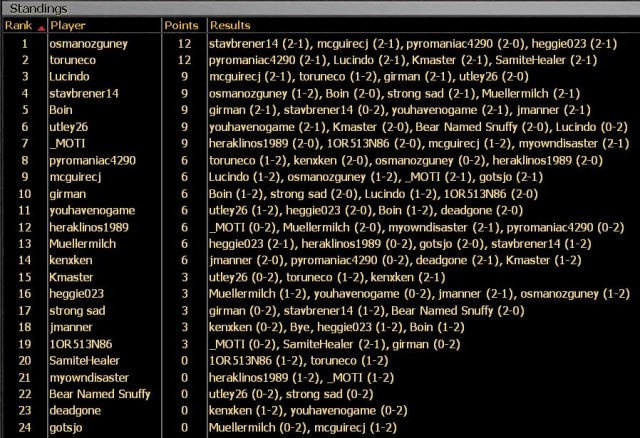Select player Lucindo in the Player column
This screenshot has width=640, height=438.
[x=69, y=77]
